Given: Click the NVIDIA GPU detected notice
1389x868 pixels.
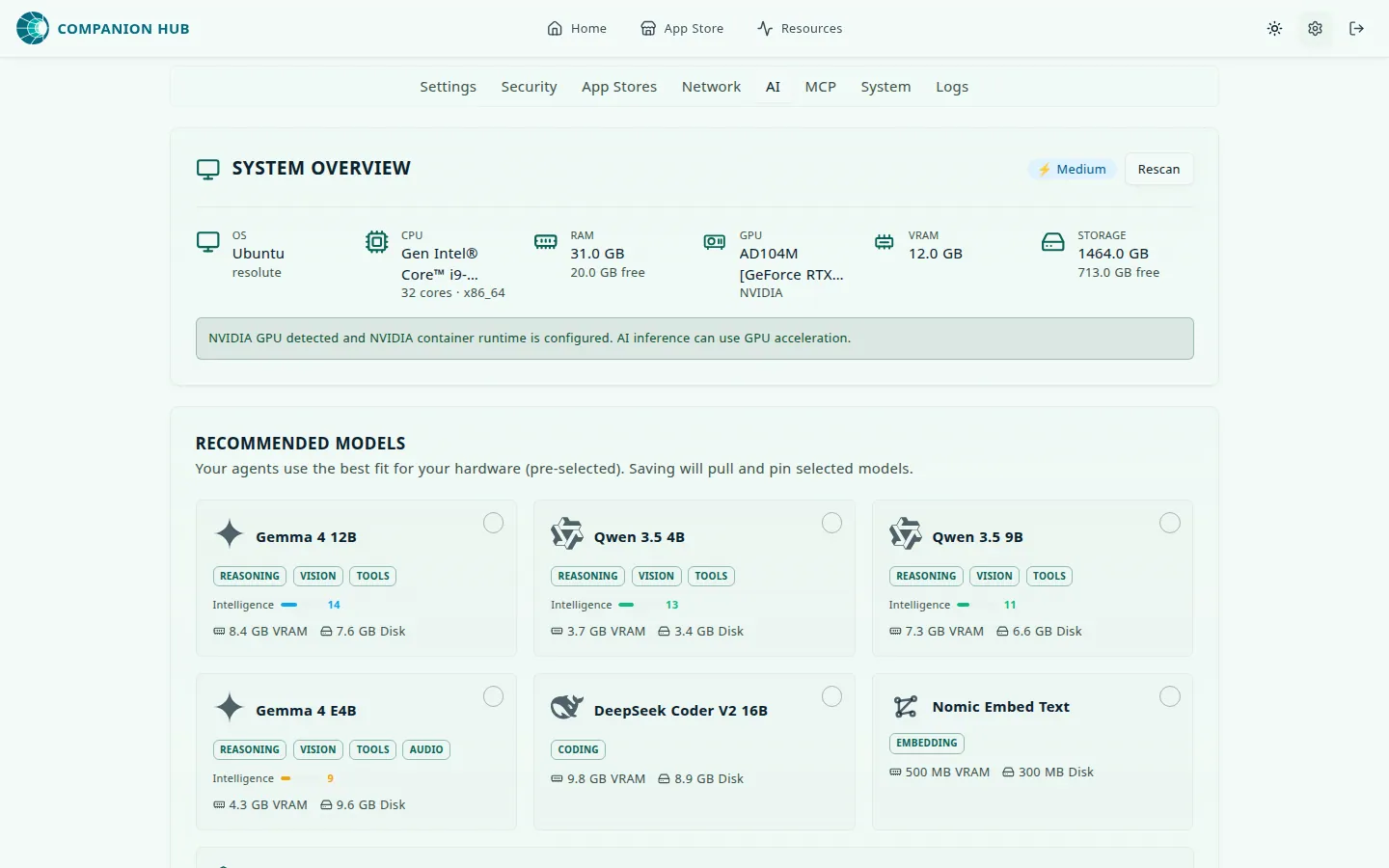Looking at the screenshot, I should point(694,339).
